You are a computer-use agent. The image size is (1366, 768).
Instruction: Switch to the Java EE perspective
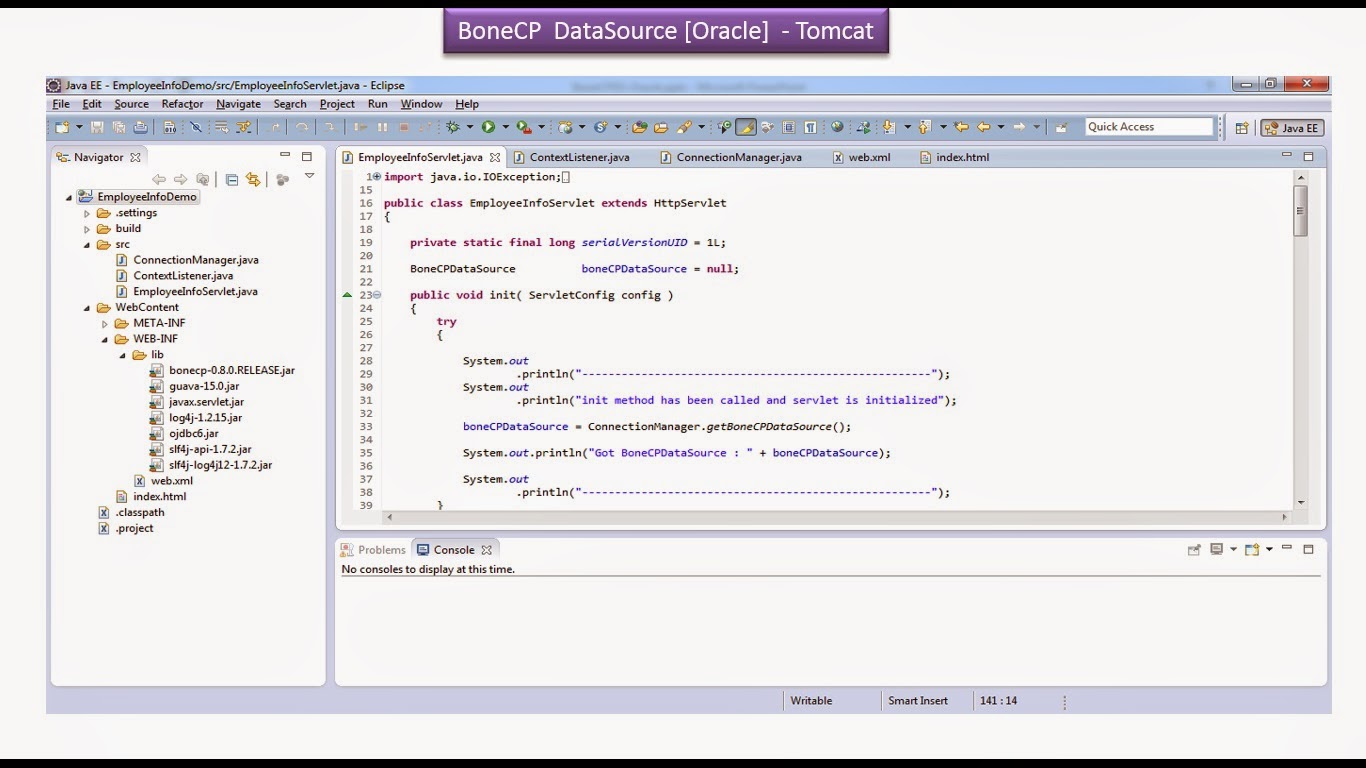pyautogui.click(x=1293, y=127)
